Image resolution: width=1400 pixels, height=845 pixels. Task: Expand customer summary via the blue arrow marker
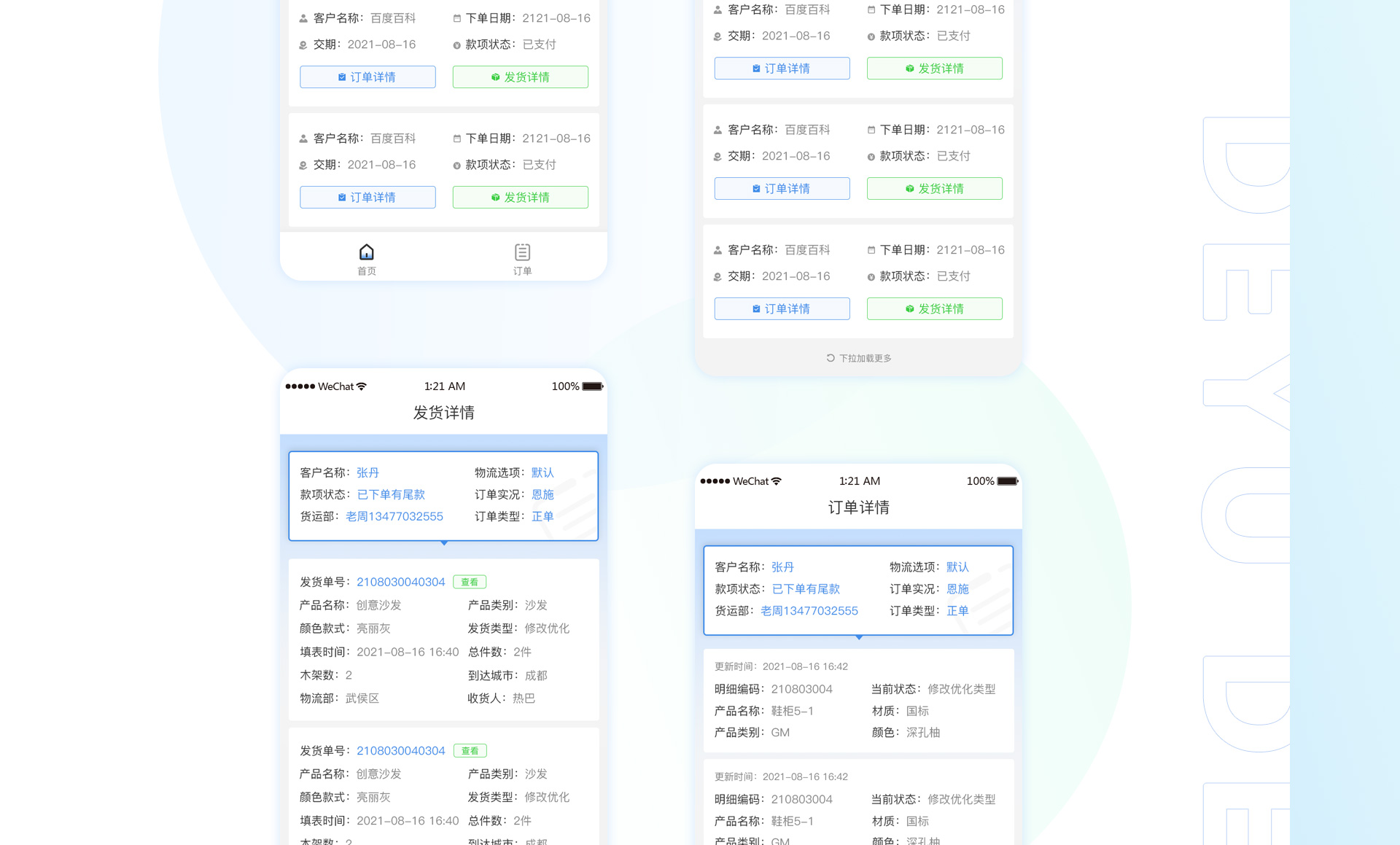coord(443,542)
